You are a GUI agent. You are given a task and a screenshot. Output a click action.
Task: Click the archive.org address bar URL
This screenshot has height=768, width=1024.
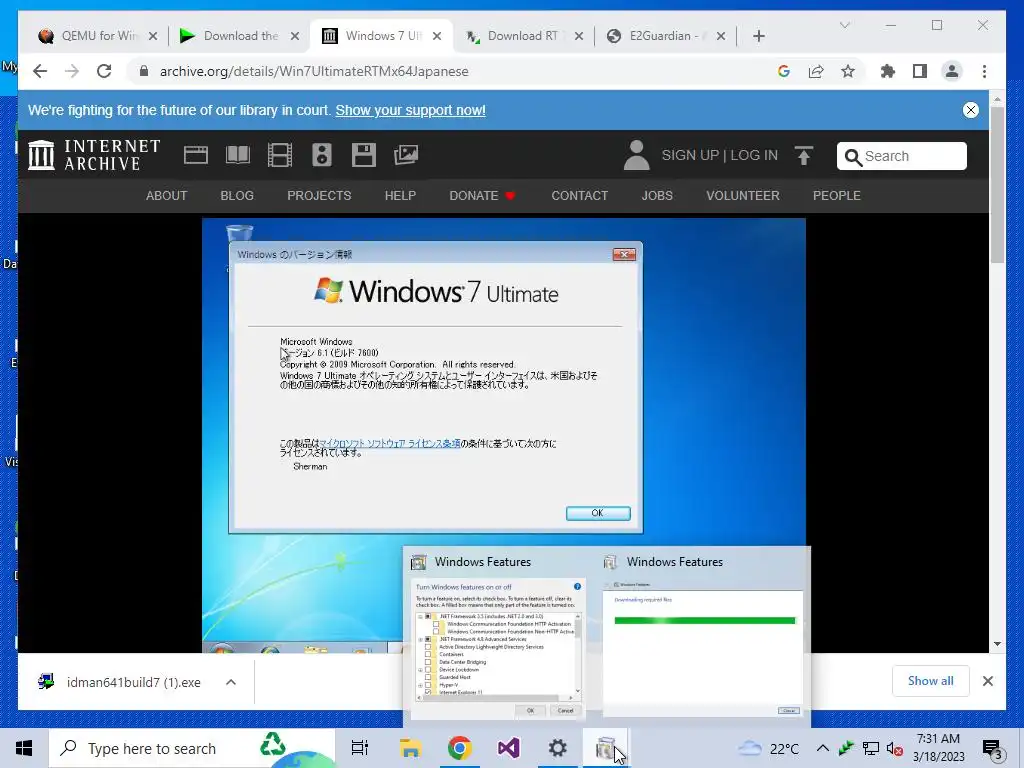(314, 71)
